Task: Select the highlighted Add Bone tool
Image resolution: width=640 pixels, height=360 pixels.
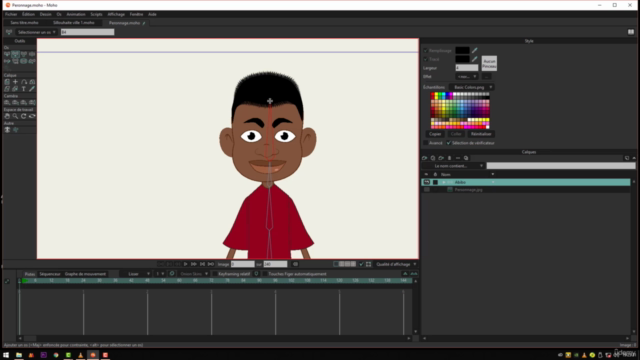Action: click(15, 54)
